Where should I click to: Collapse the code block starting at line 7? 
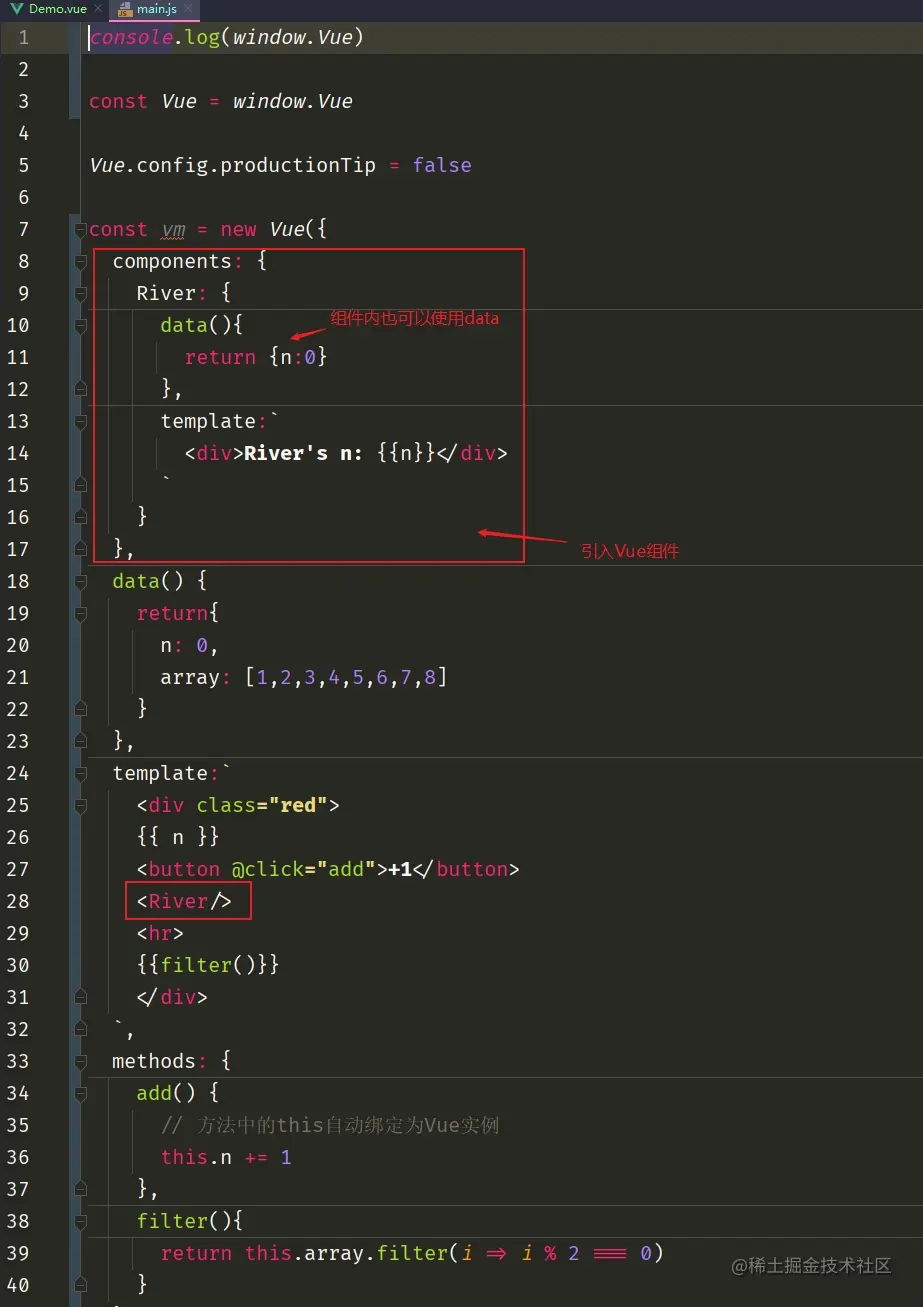pyautogui.click(x=80, y=230)
